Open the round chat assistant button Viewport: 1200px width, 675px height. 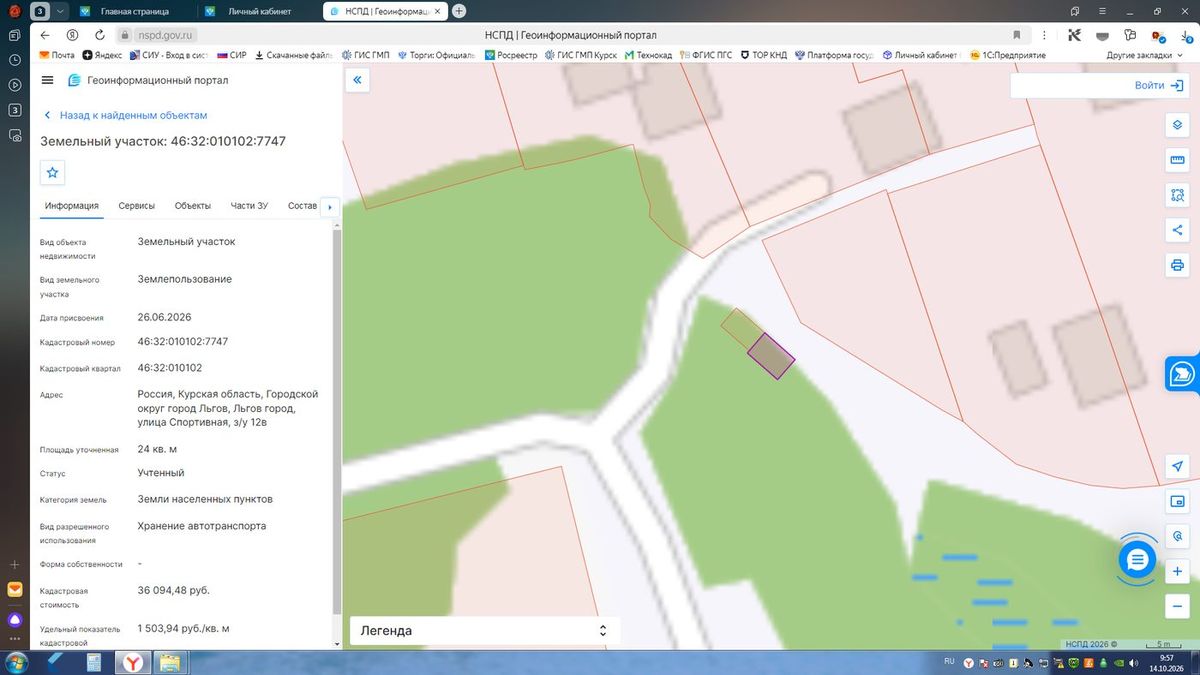(1137, 559)
